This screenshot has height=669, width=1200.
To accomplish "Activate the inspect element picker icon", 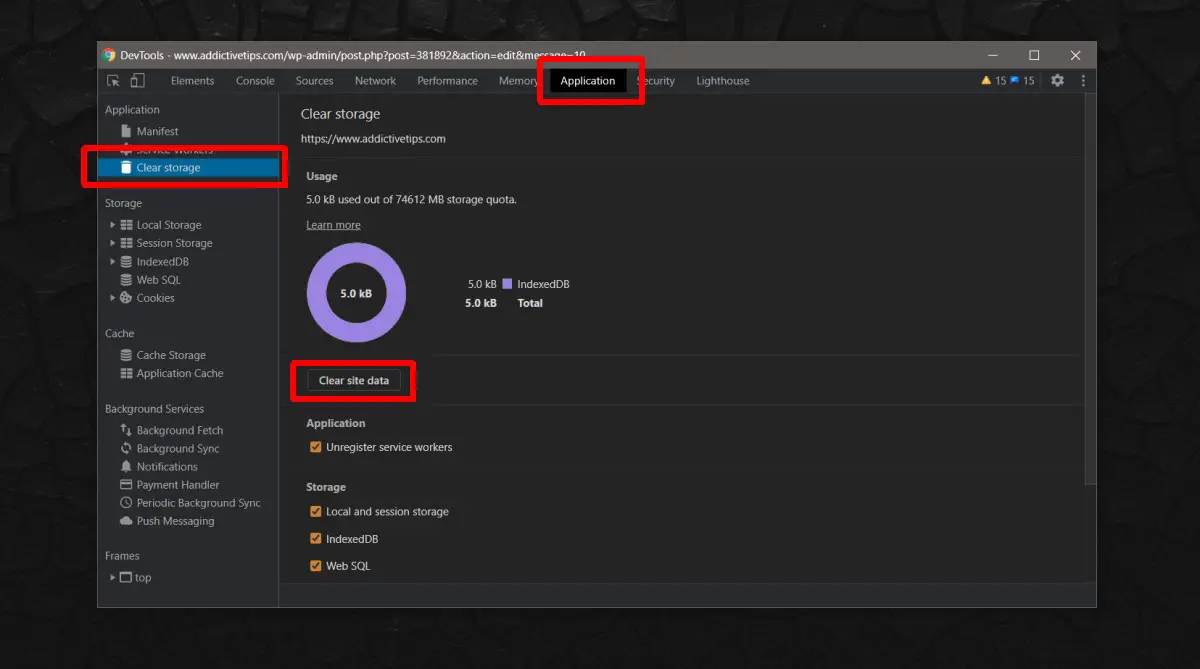I will coord(113,81).
